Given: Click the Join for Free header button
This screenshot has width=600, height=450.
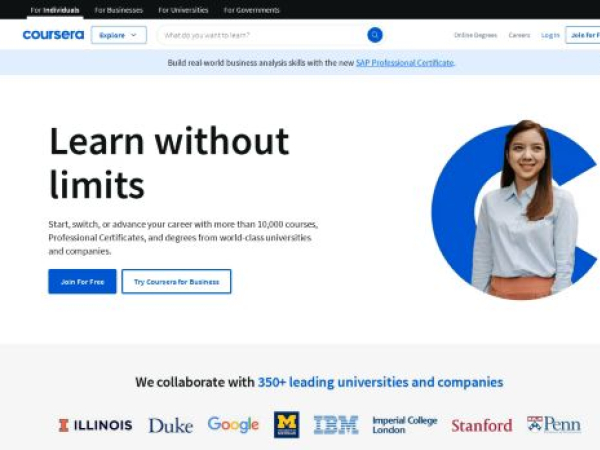Looking at the screenshot, I should [583, 35].
